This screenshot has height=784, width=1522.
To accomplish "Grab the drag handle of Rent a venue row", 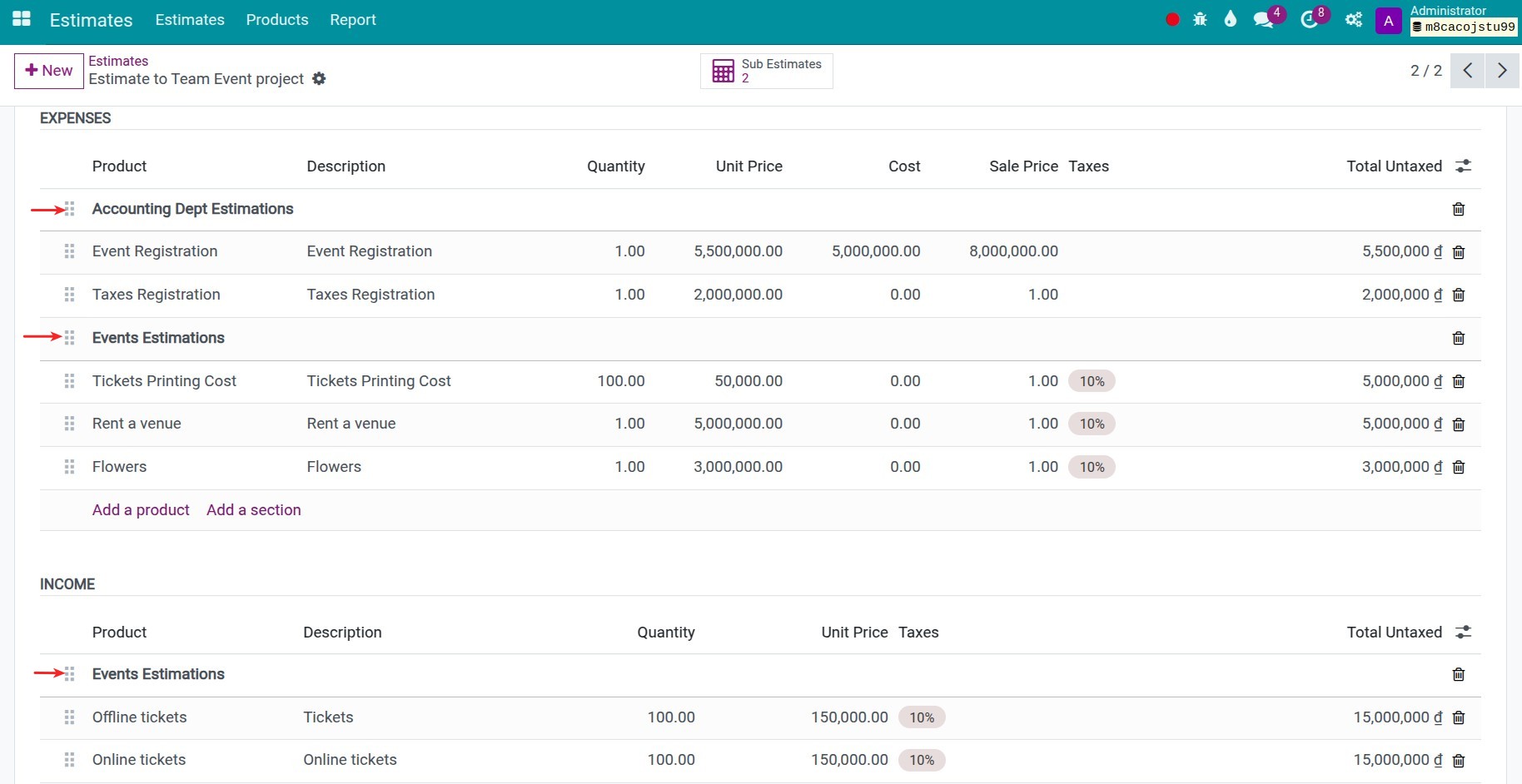I will click(x=70, y=424).
